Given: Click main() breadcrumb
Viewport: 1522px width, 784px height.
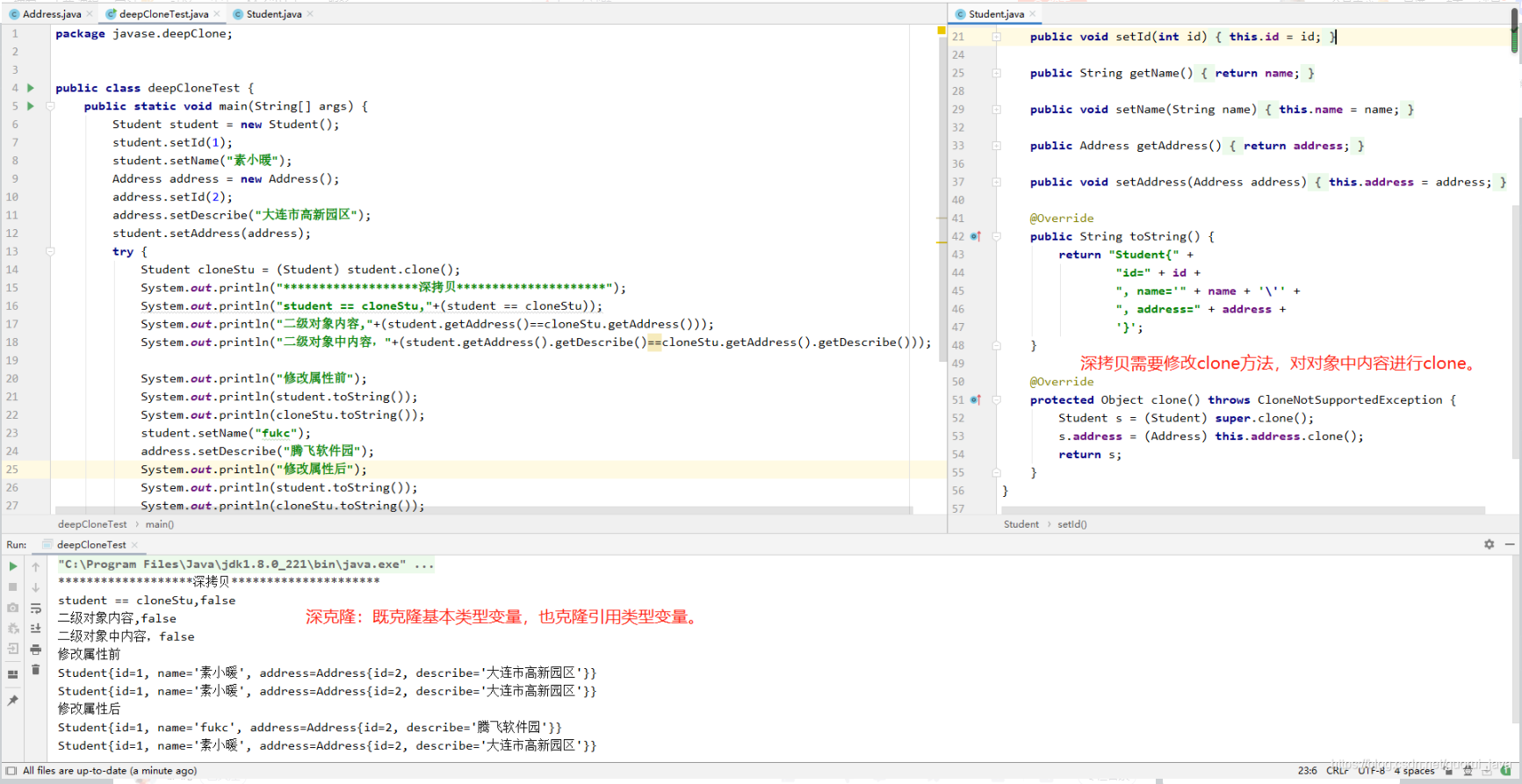Looking at the screenshot, I should 160,524.
